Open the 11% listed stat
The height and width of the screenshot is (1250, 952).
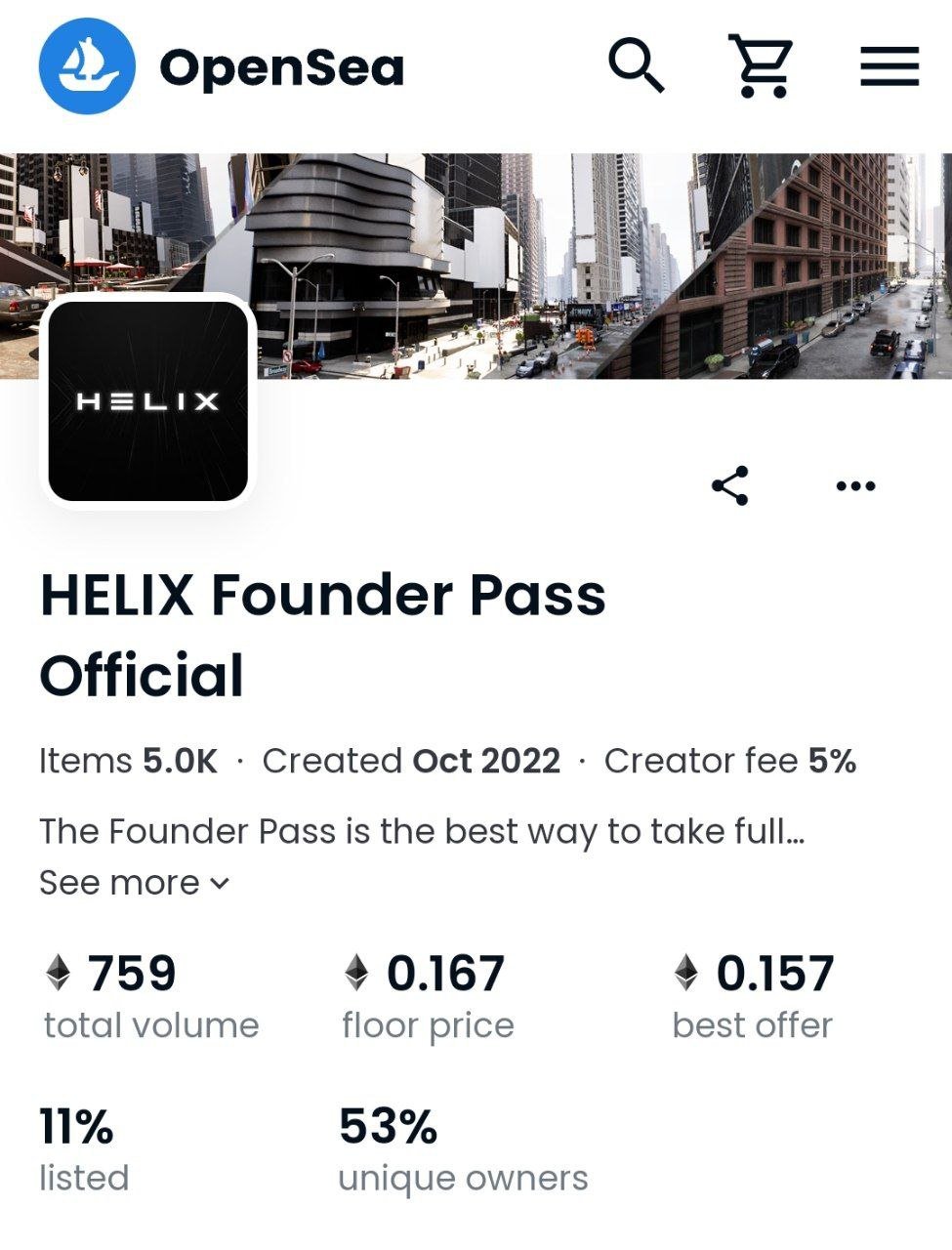click(84, 1150)
